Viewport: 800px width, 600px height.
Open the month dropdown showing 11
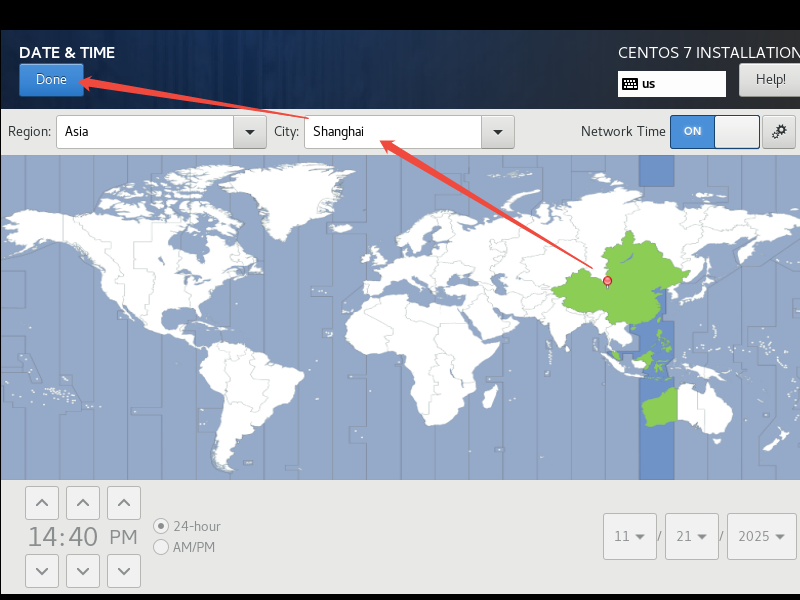630,536
